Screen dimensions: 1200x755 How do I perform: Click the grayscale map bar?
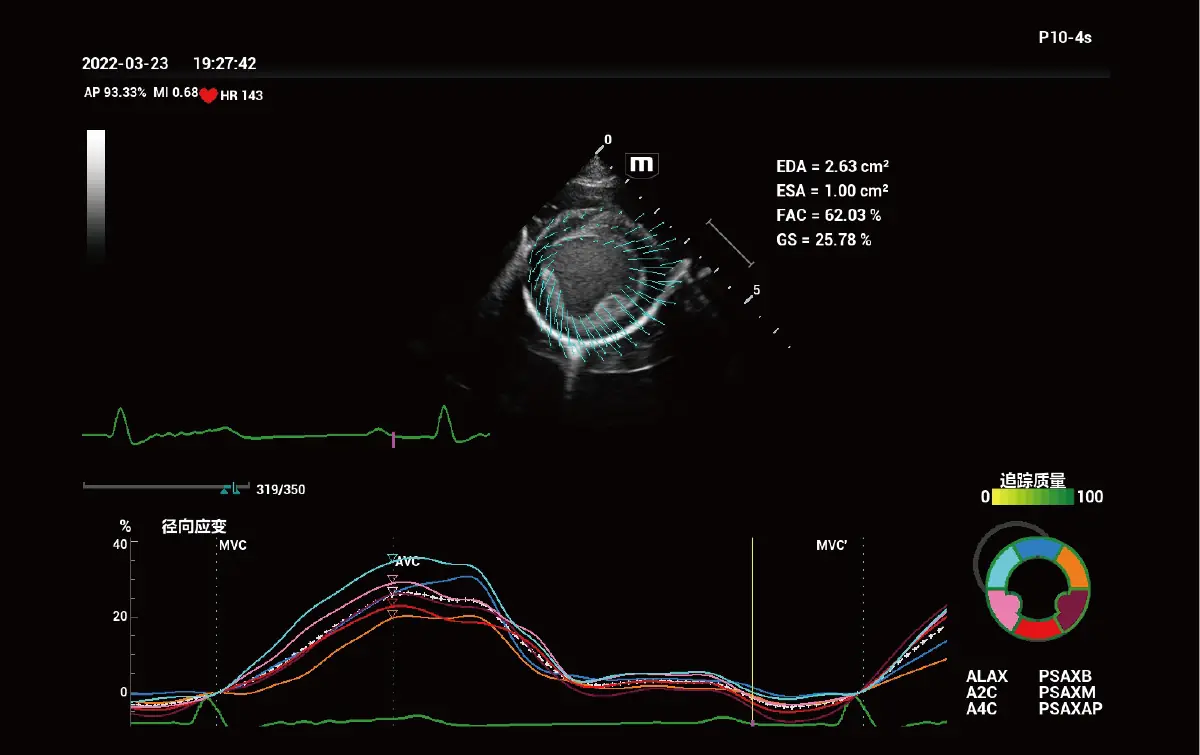pos(96,195)
